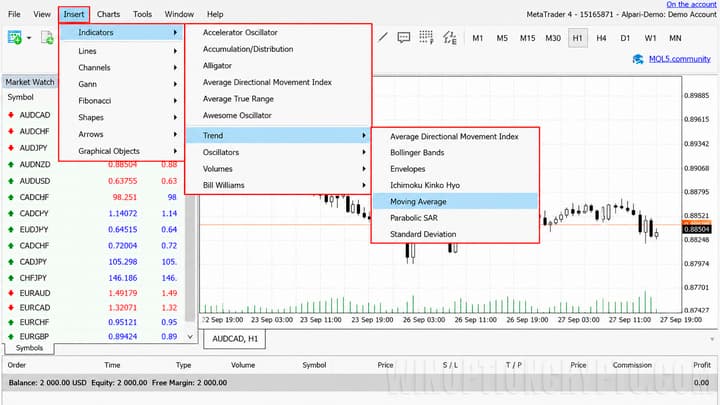The image size is (720, 405).
Task: Click the EURAUD red down arrow icon
Action: tap(11, 293)
